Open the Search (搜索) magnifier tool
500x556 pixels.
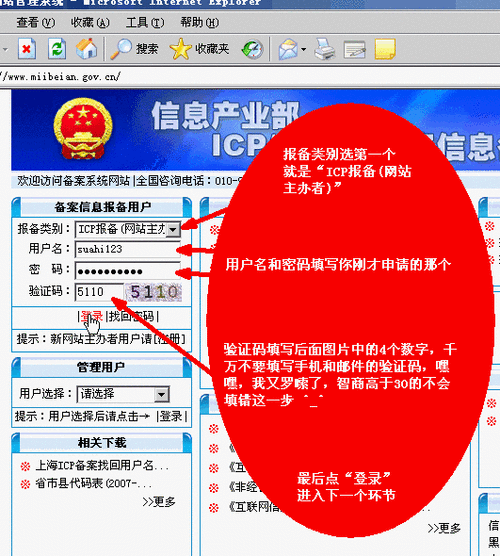click(134, 49)
